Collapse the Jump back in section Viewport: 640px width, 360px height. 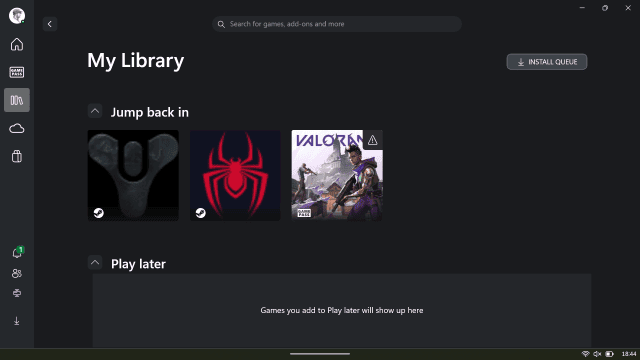pos(95,111)
